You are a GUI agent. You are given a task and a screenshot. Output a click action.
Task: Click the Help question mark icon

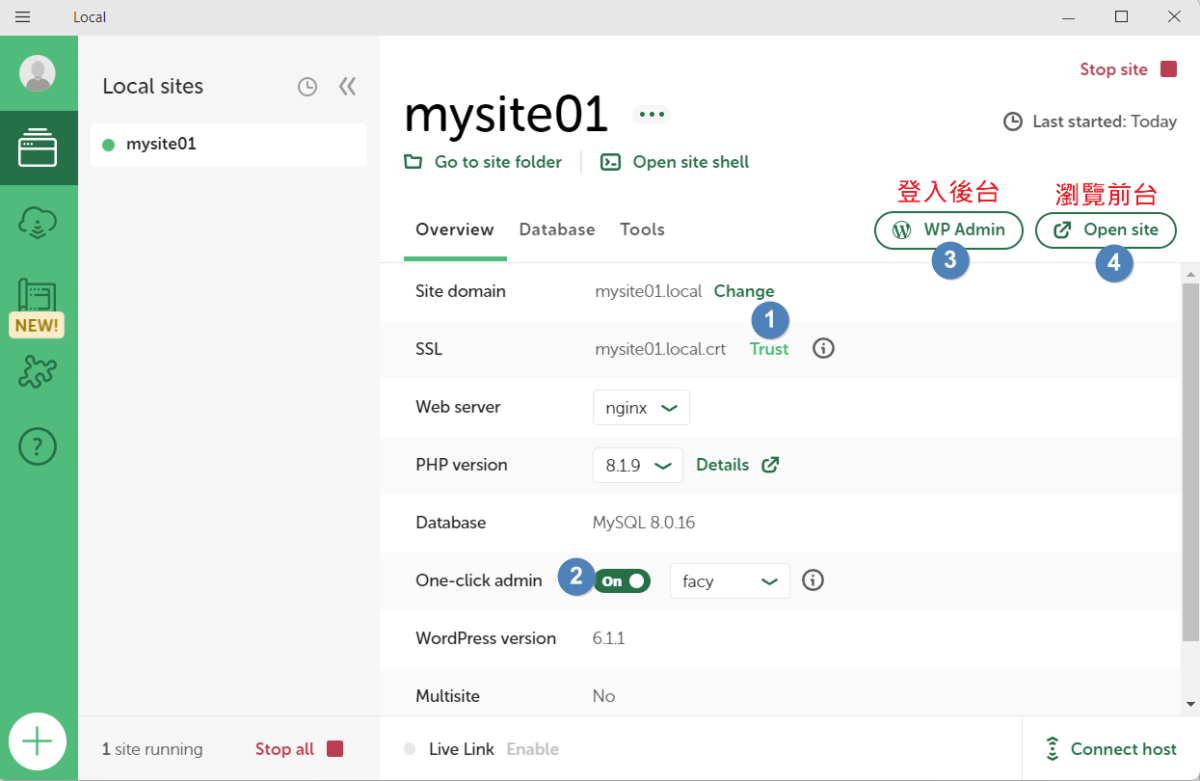(x=38, y=447)
